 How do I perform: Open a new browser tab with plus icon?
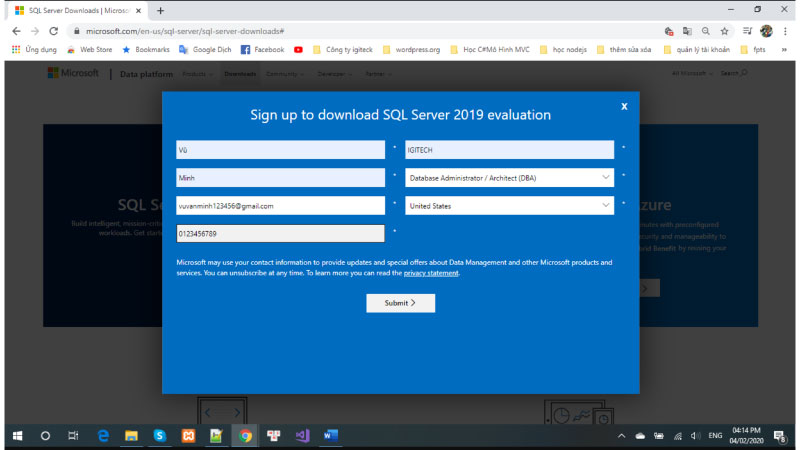tap(160, 10)
